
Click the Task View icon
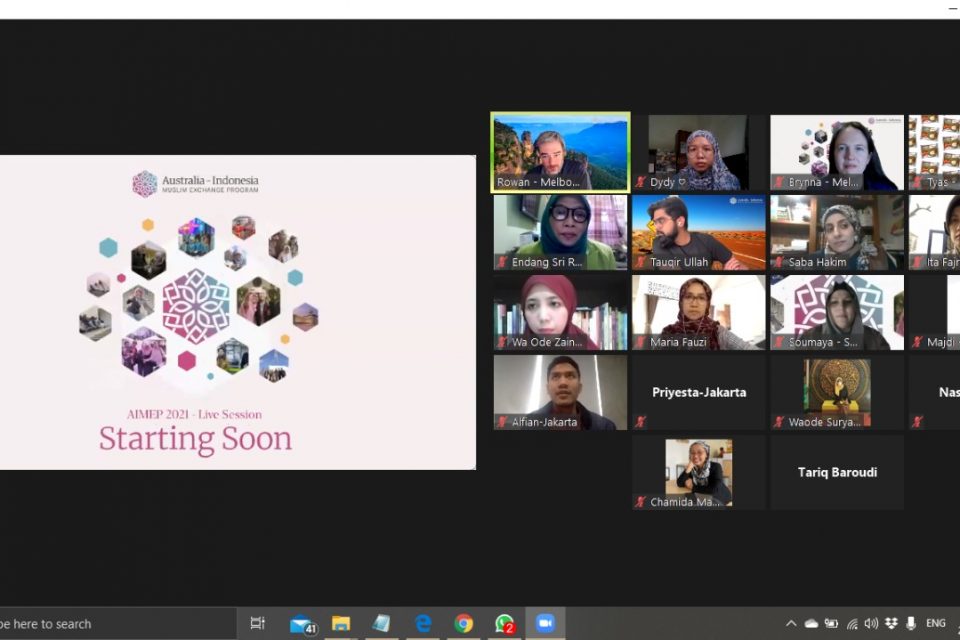257,623
